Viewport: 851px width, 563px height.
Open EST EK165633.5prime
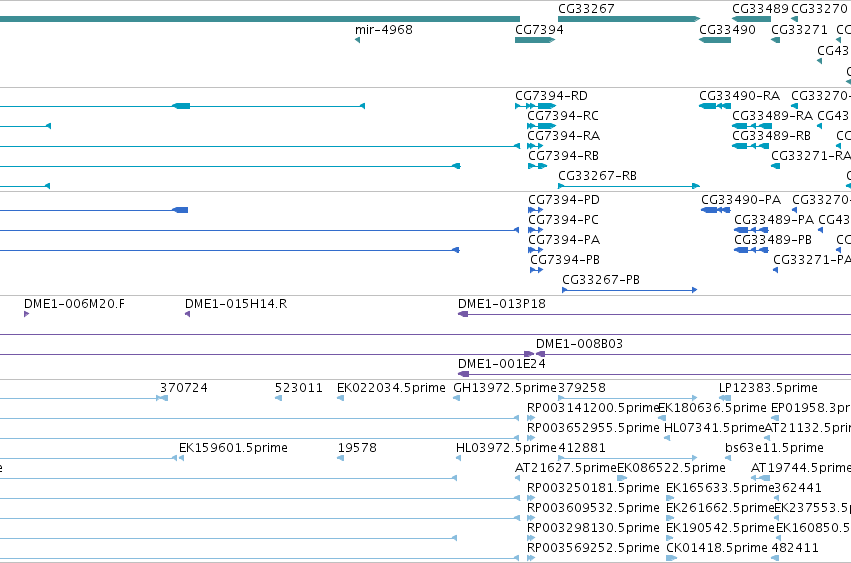[720, 488]
